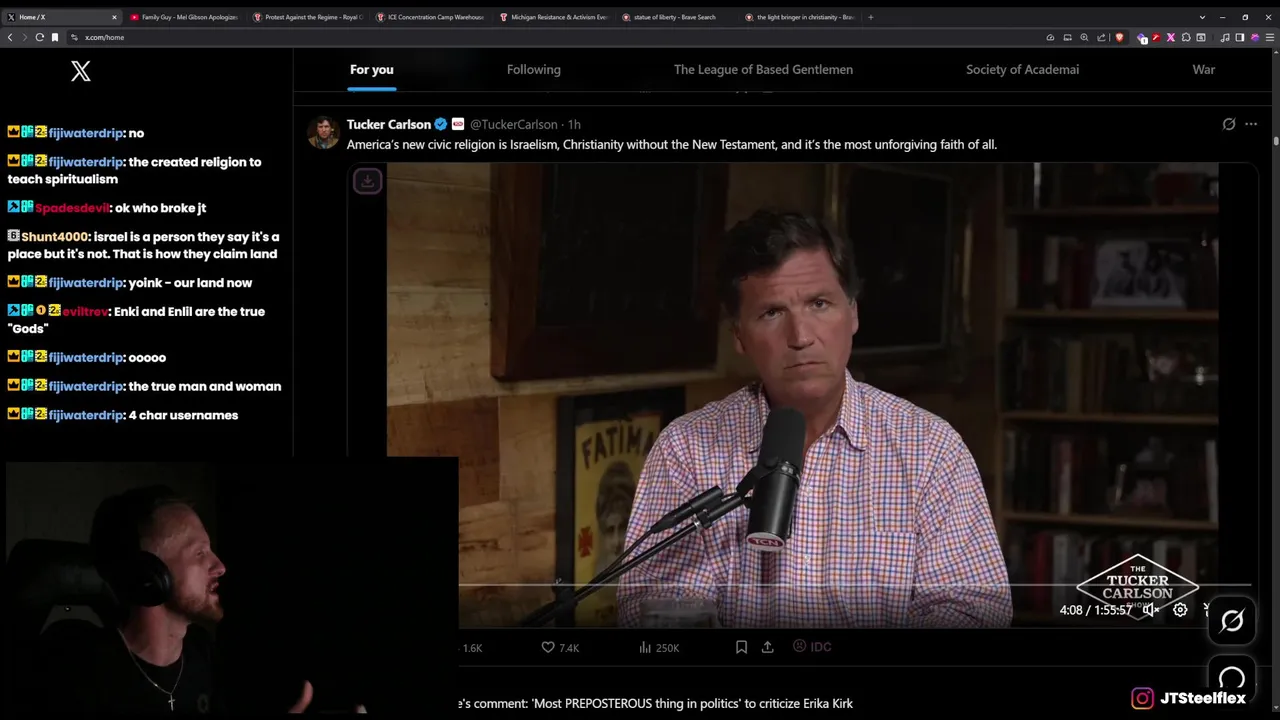The height and width of the screenshot is (720, 1280).
Task: Click the X logo in the sidebar
Action: (81, 71)
